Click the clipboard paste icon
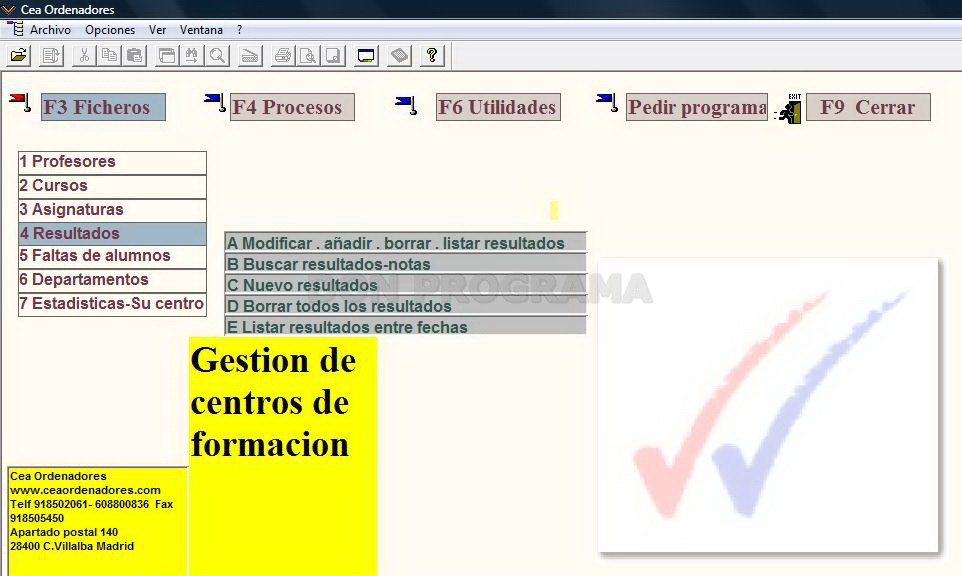962x576 pixels. click(134, 56)
